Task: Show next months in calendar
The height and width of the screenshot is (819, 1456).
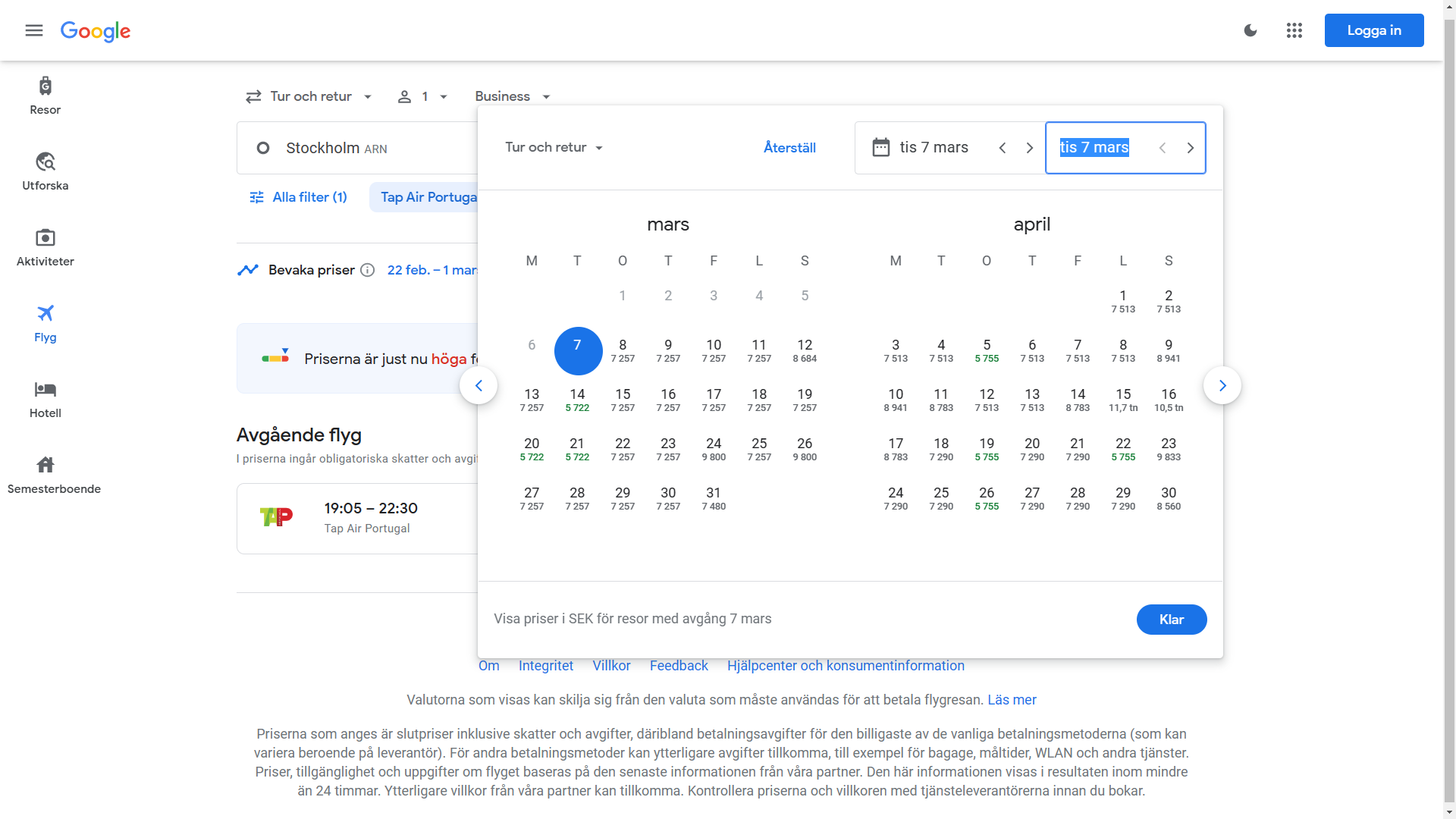Action: tap(1222, 385)
